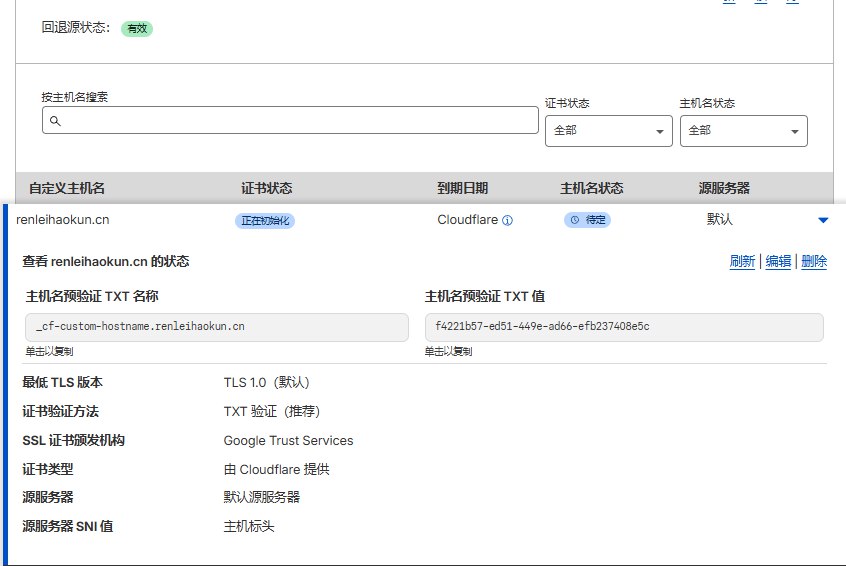
Task: Copy the _cf-custom-hostname TXT name field
Action: point(216,327)
